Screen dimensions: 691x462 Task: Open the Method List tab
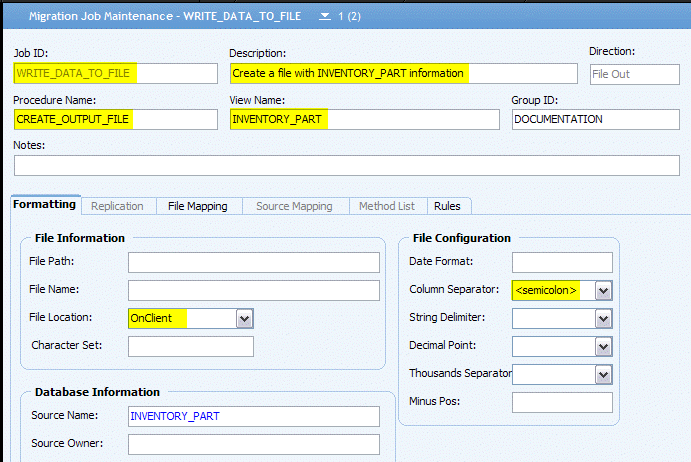coord(387,206)
